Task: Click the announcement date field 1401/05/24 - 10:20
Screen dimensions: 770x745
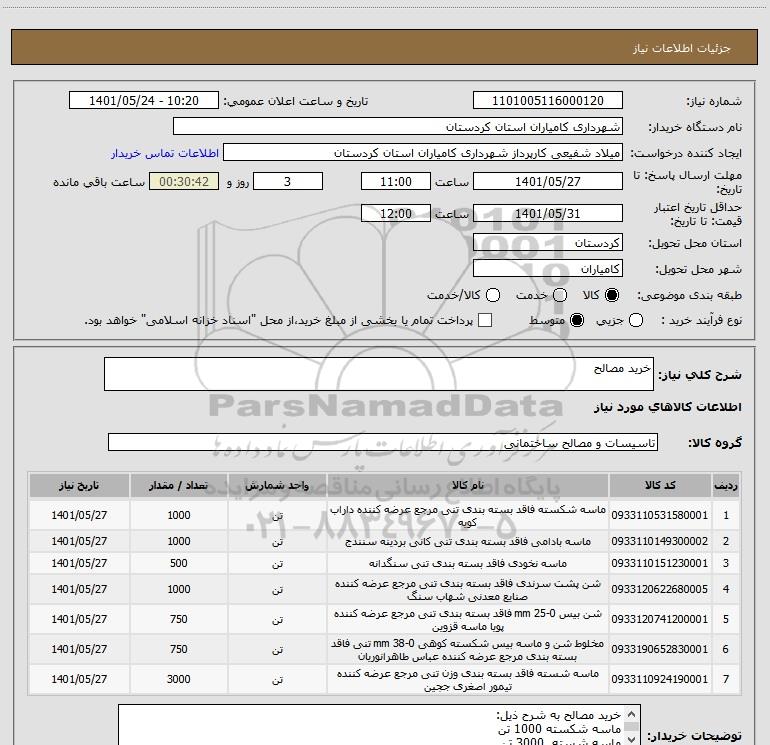Action: click(144, 101)
